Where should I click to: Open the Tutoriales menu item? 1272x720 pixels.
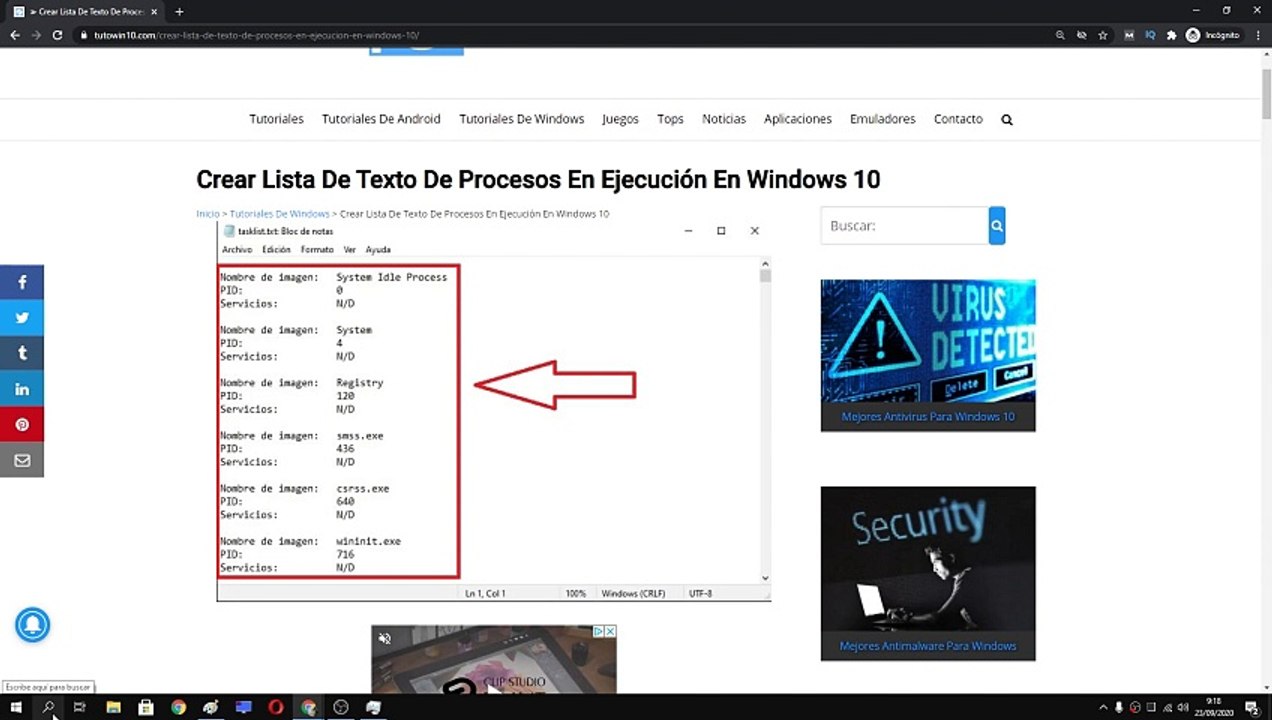pyautogui.click(x=276, y=119)
